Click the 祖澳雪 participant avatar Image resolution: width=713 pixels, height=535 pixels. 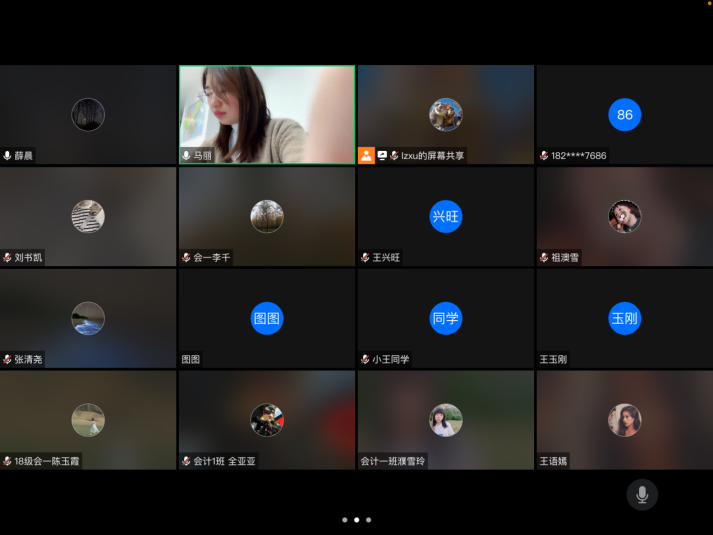coord(624,216)
